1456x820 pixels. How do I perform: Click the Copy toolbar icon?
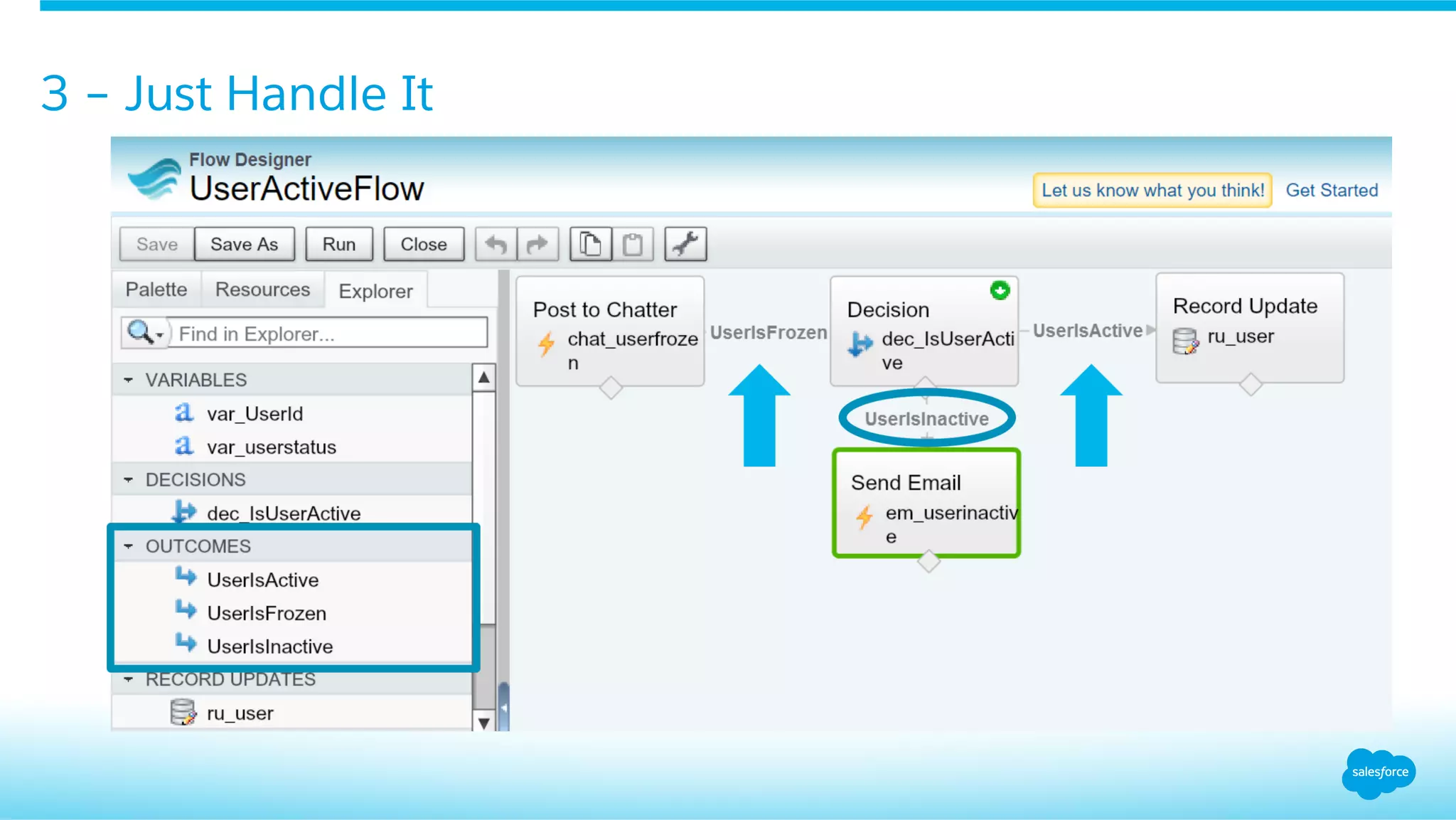pyautogui.click(x=590, y=245)
